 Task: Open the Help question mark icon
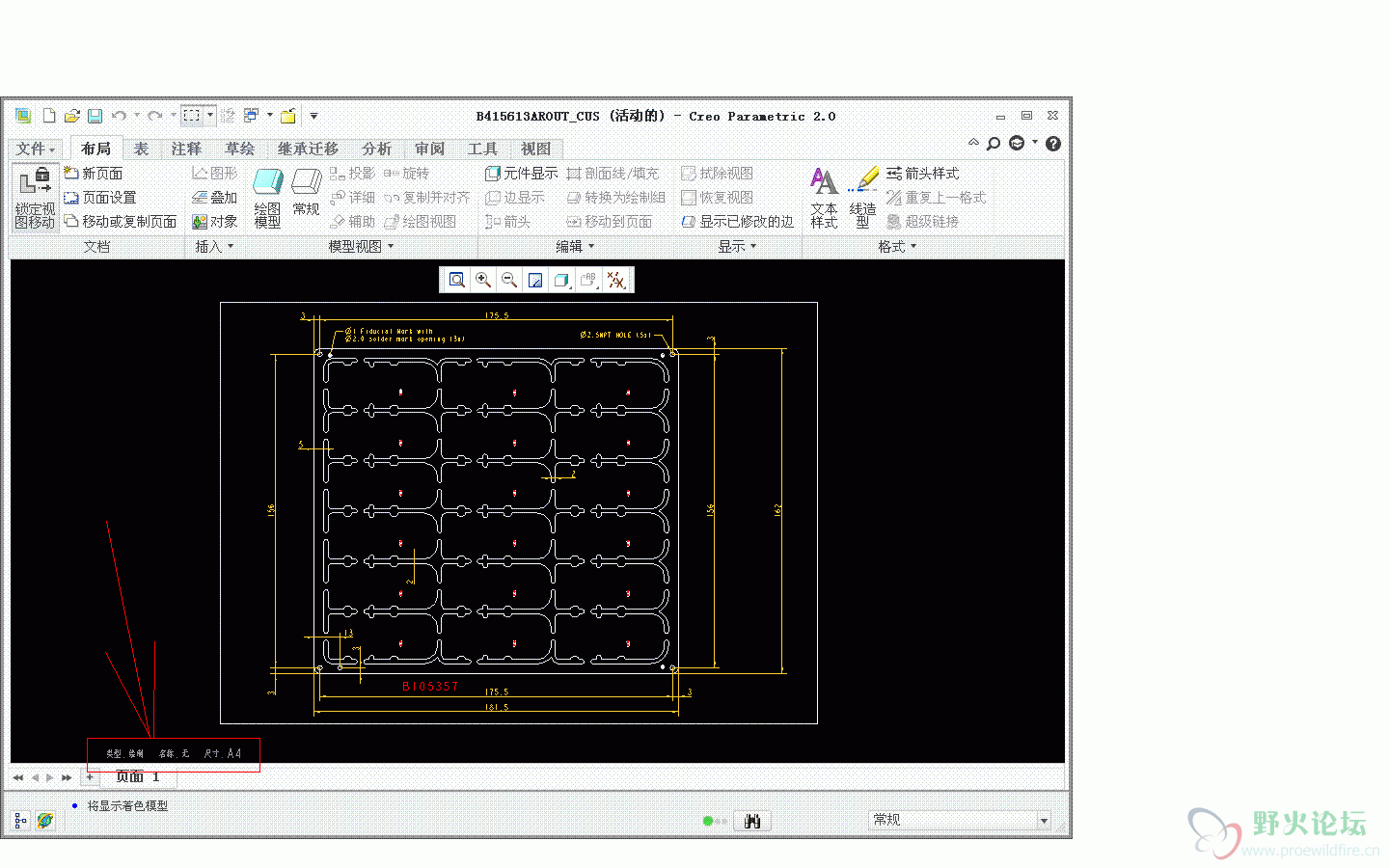click(1053, 144)
